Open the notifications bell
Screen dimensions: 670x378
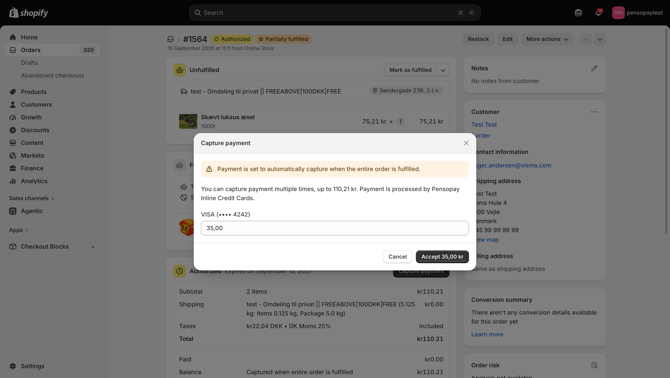(x=598, y=13)
